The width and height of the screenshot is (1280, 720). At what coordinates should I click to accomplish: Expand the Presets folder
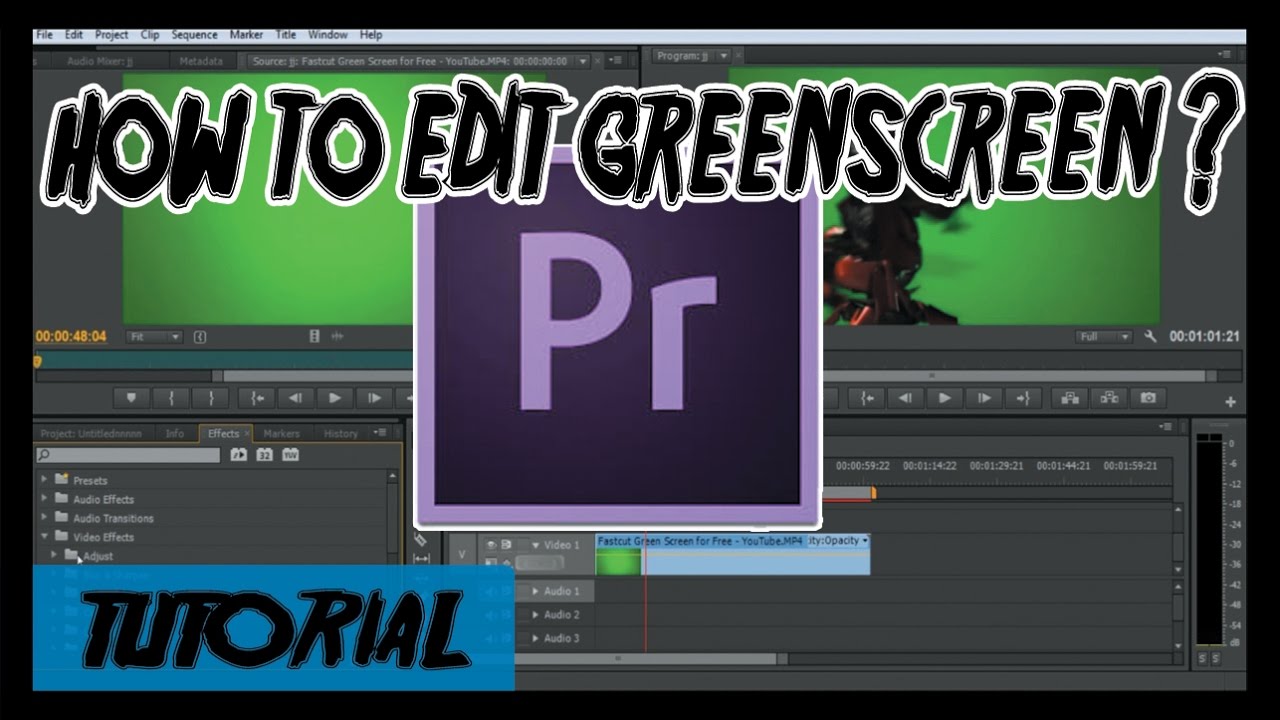44,480
